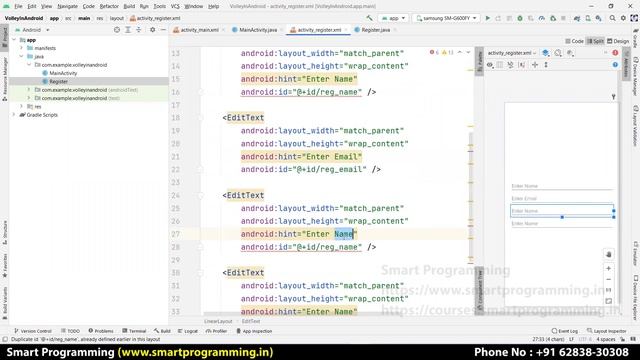Collapse the app module tree node
The height and width of the screenshot is (360, 640).
[14, 40]
